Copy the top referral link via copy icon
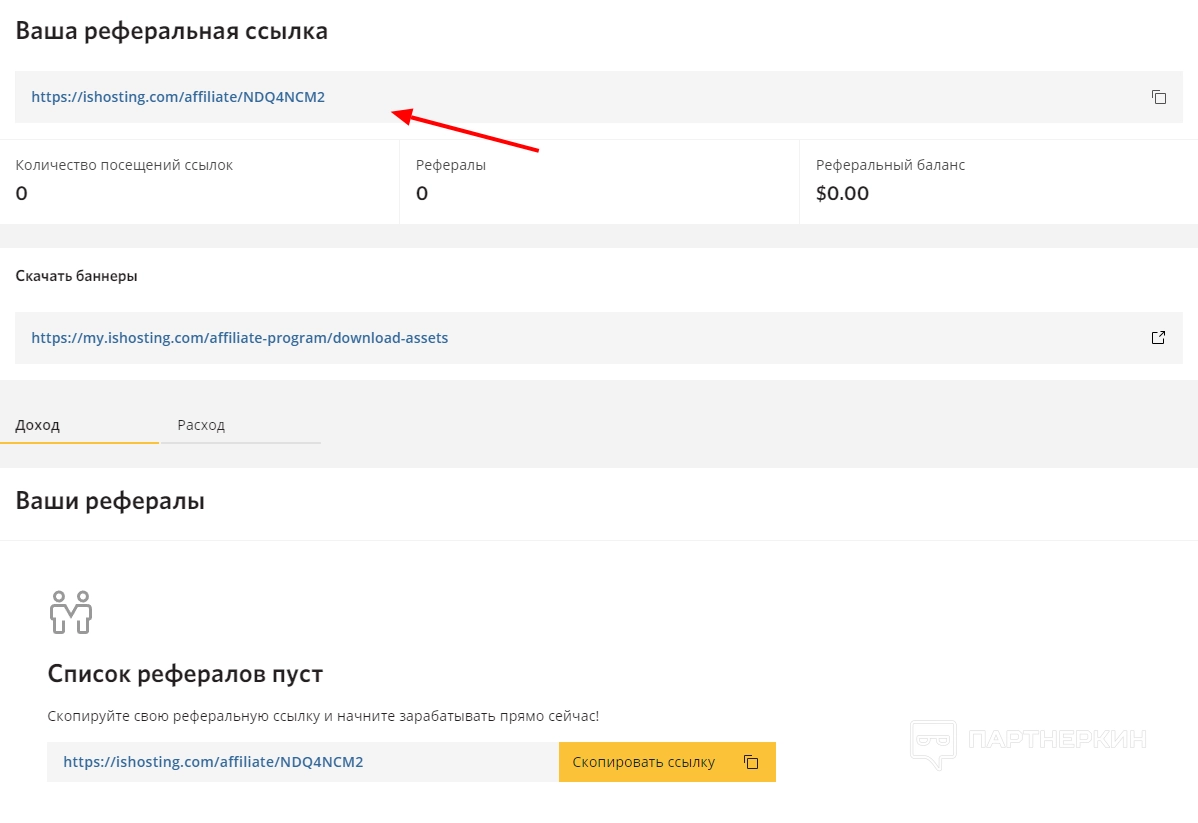The height and width of the screenshot is (823, 1198). tap(1158, 97)
